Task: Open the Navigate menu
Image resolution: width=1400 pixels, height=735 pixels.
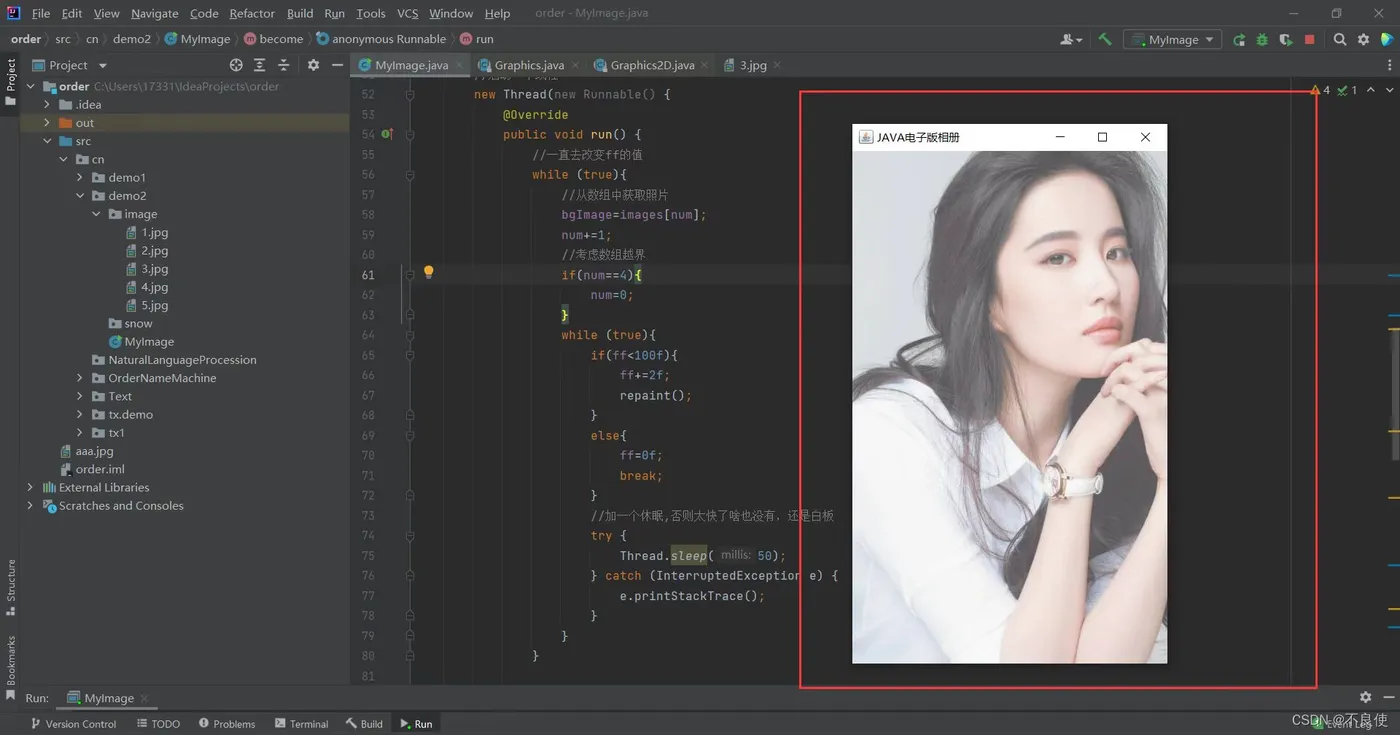Action: pyautogui.click(x=155, y=13)
